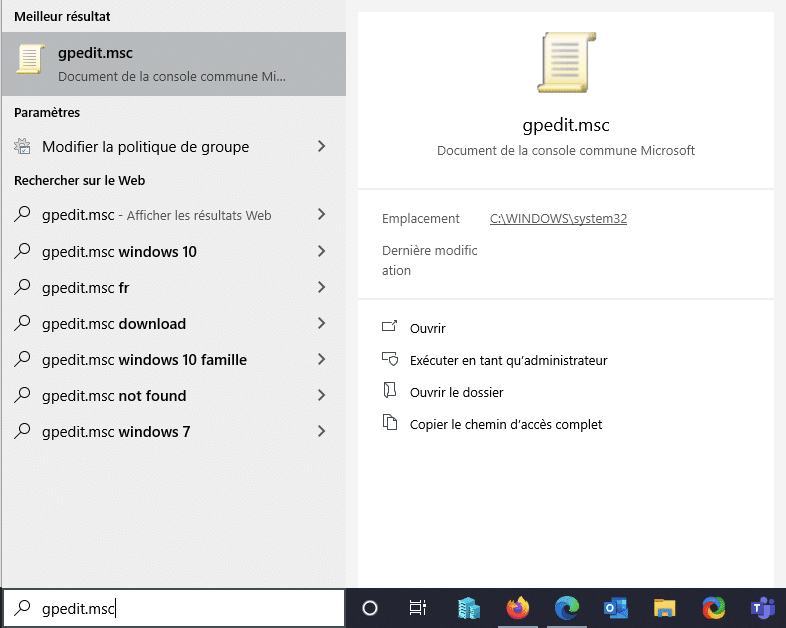Click the Task View icon
Image resolution: width=786 pixels, height=628 pixels.
(418, 607)
